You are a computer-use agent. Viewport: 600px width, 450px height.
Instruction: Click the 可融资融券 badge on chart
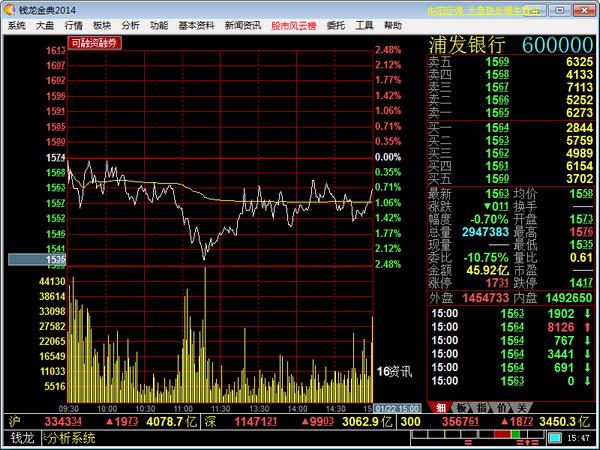point(94,44)
